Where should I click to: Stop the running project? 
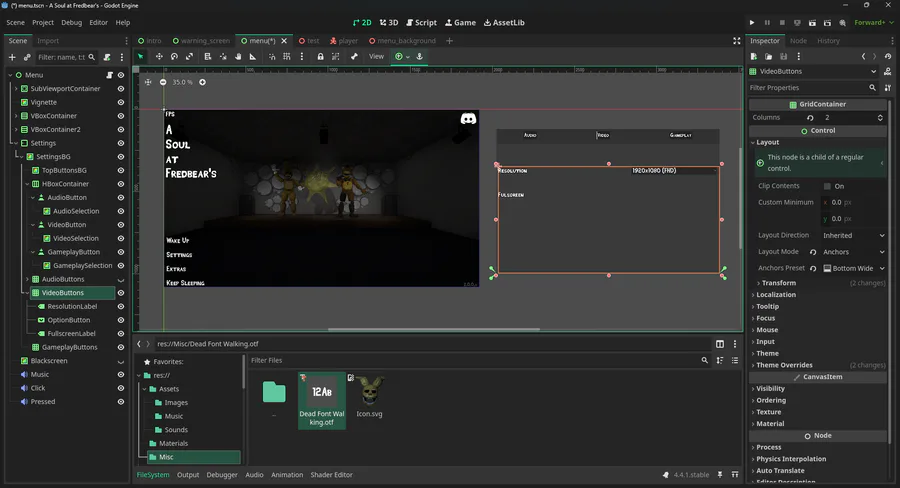tap(782, 22)
